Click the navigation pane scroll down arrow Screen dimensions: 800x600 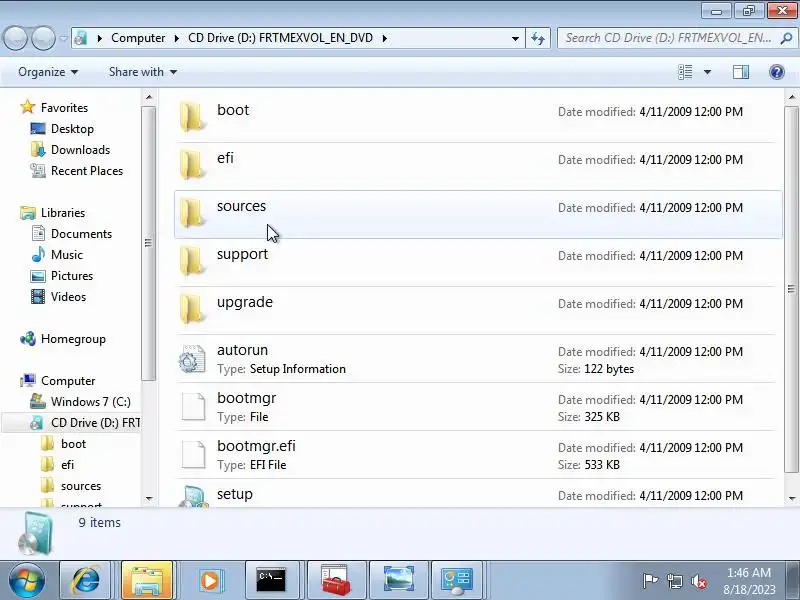tap(148, 498)
